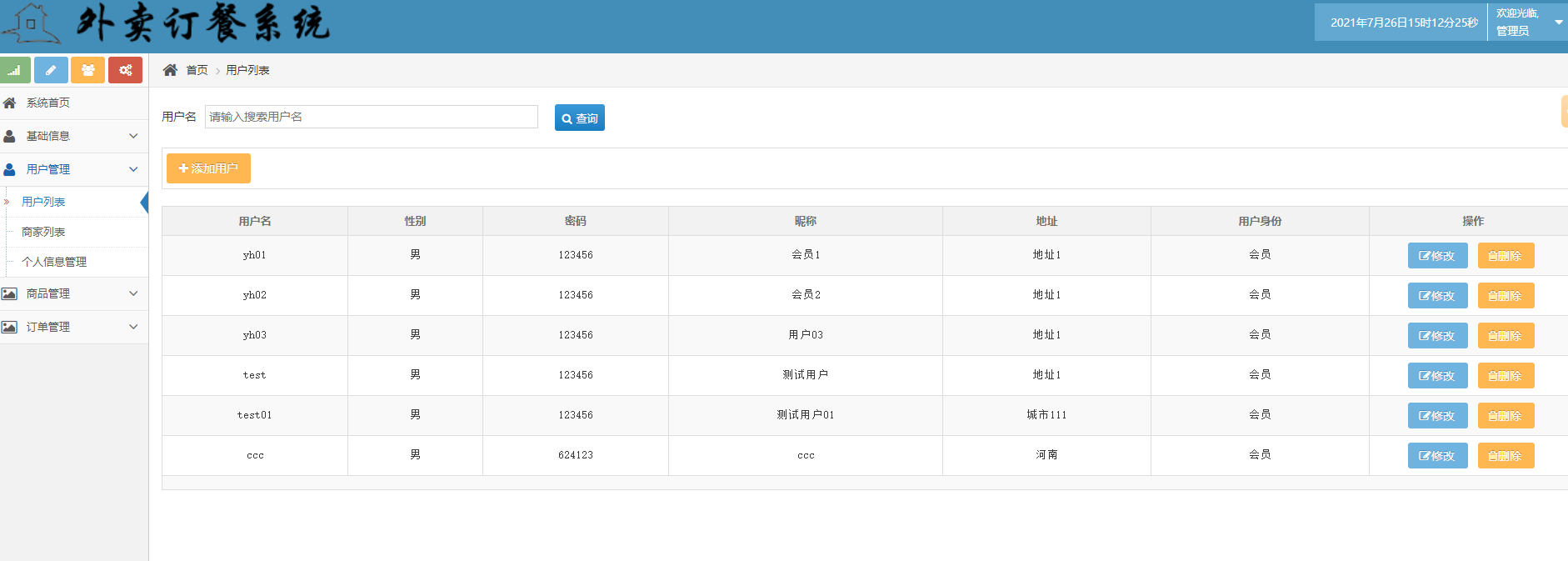Expand the 订单管理 sidebar section
Viewport: 1568px width, 561px height.
(x=71, y=327)
